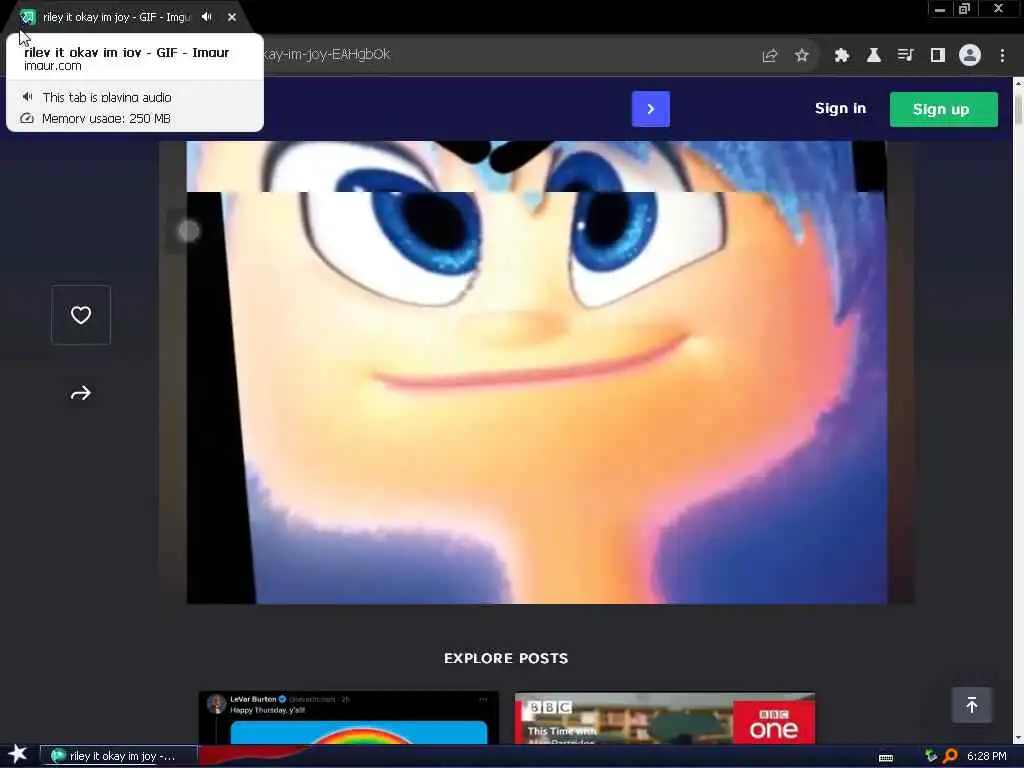The height and width of the screenshot is (768, 1024).
Task: Open Chrome Labs flask icon
Action: coord(873,56)
